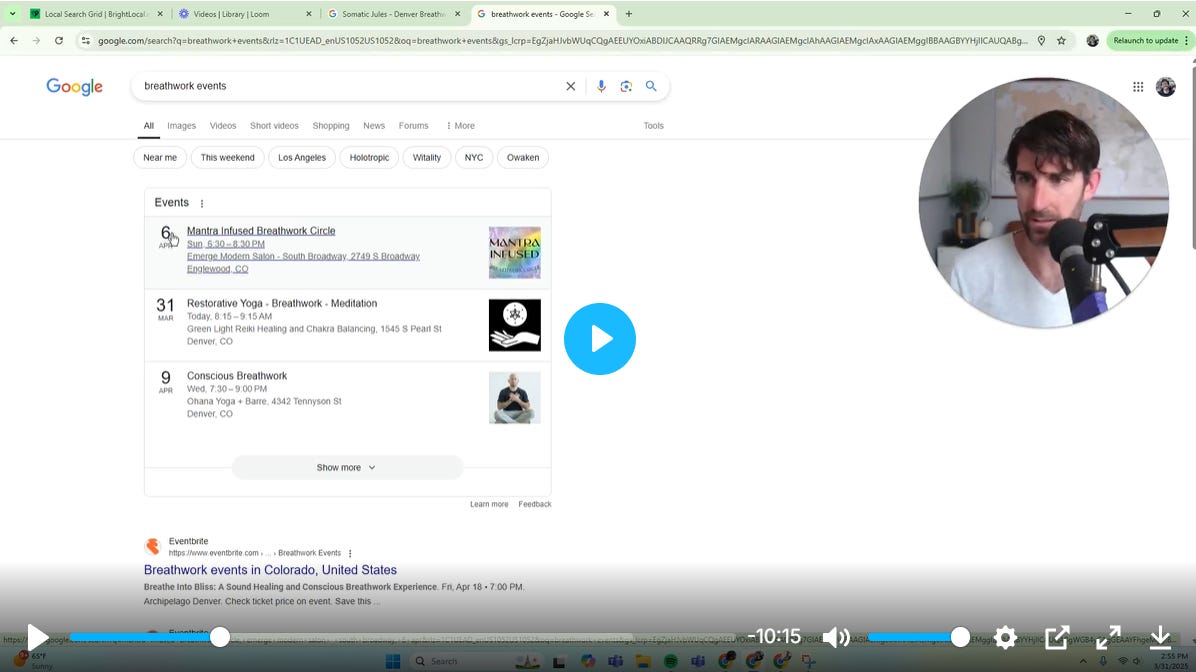
Task: Open a new browser tab
Action: click(629, 14)
